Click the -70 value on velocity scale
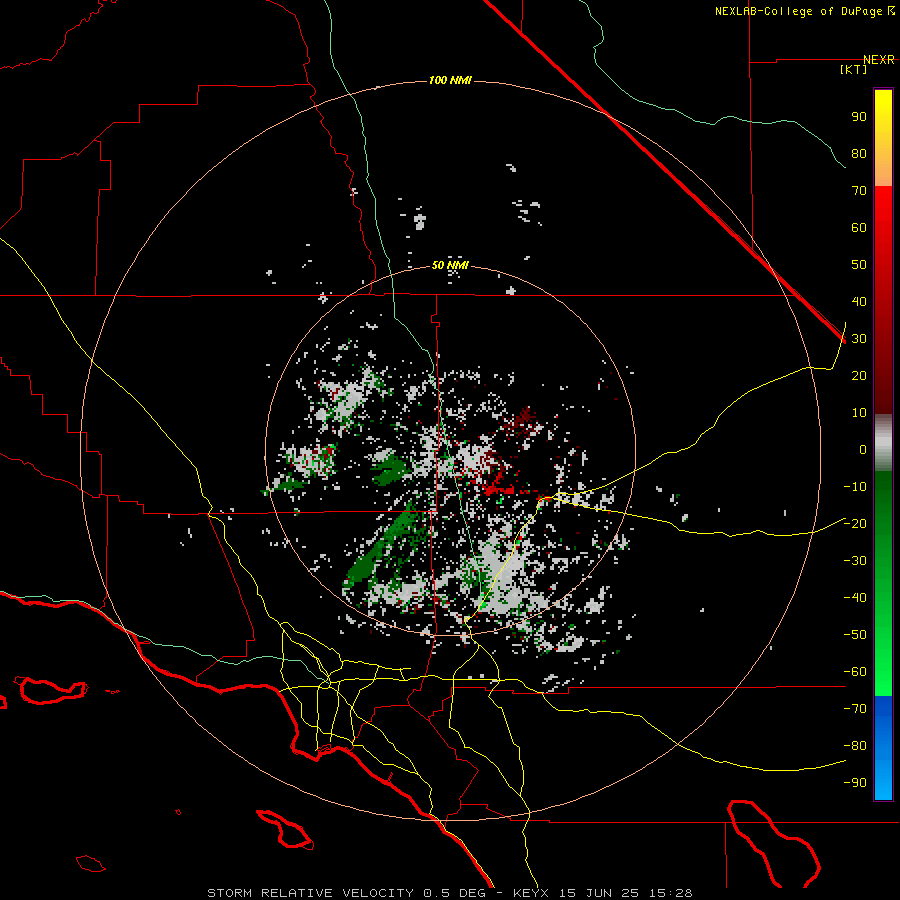 click(855, 708)
